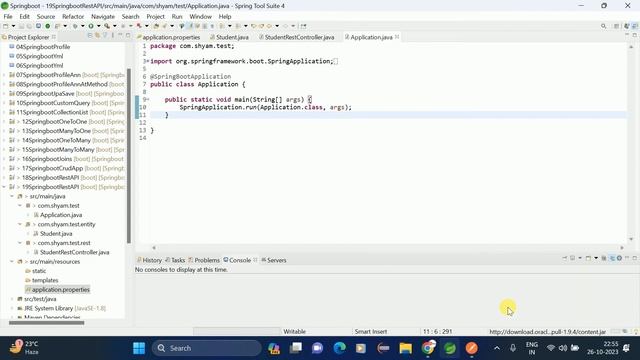Click Open Console icon in Console toolbar
The height and width of the screenshot is (360, 640).
coord(588,258)
